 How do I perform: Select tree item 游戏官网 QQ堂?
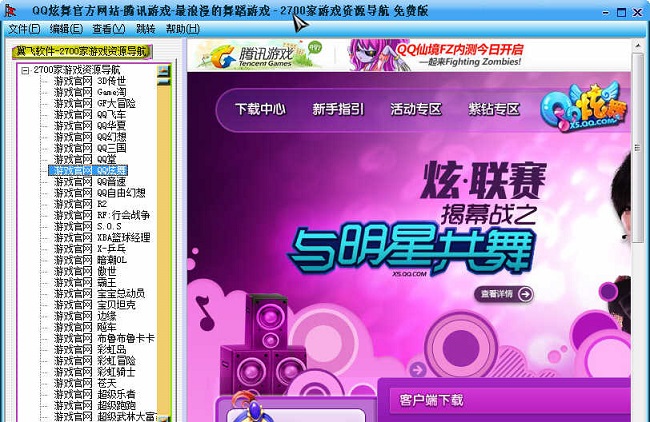[x=85, y=159]
